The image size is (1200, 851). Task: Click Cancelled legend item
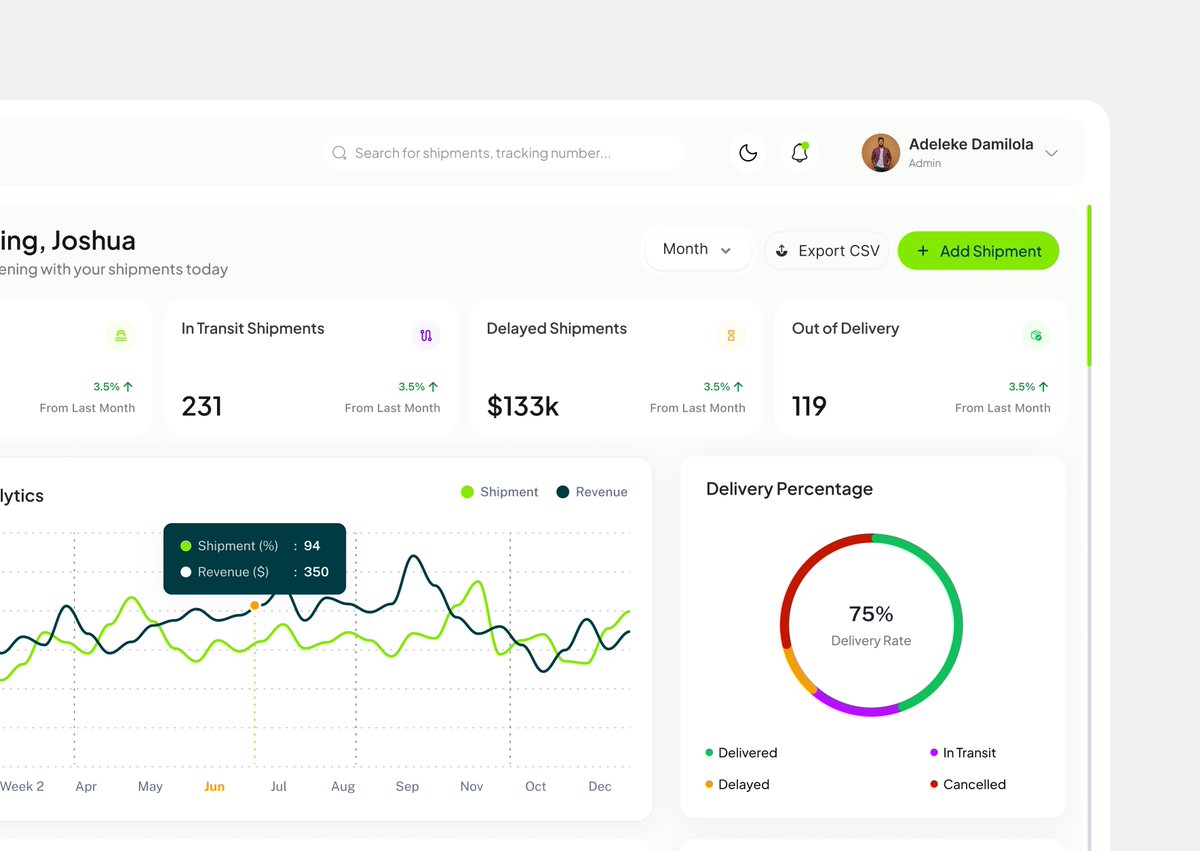[x=968, y=785]
